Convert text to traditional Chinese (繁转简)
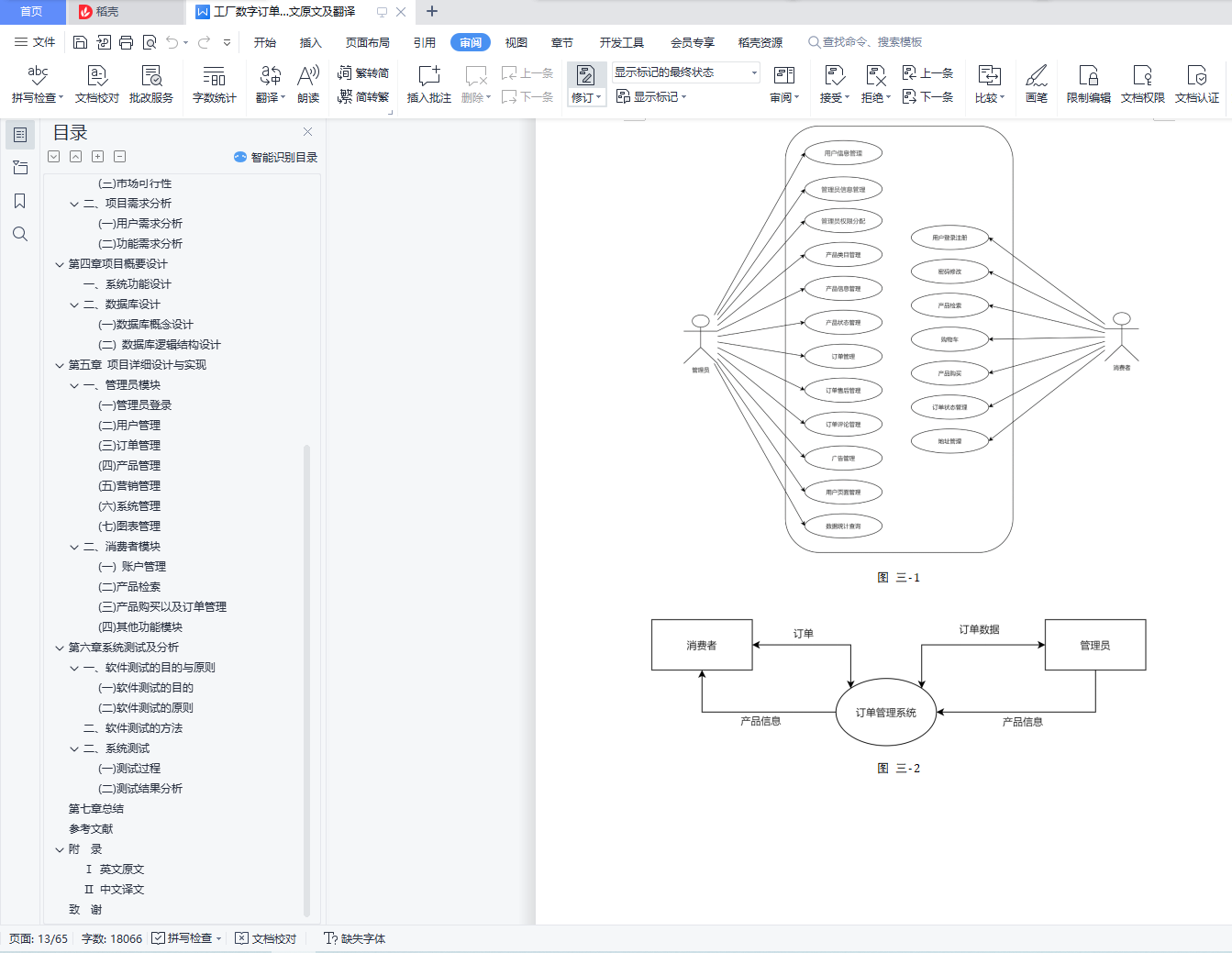The width and height of the screenshot is (1232, 953). coord(363,72)
